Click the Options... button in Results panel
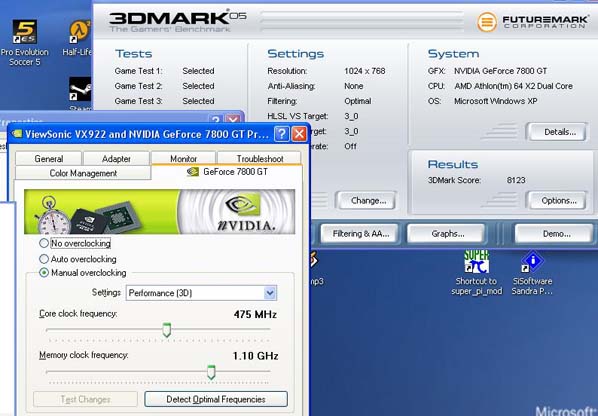The height and width of the screenshot is (416, 598). click(558, 201)
